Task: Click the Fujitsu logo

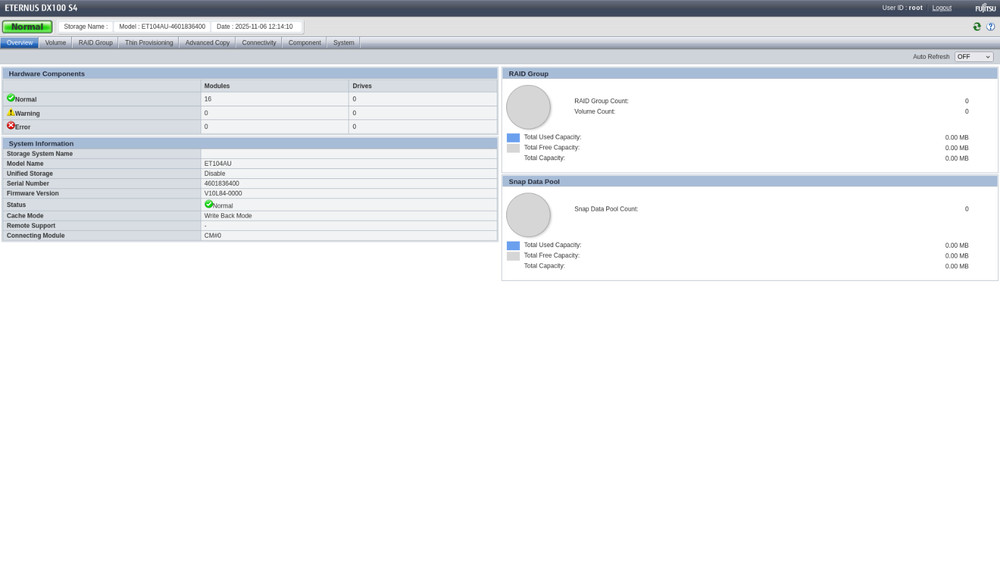Action: point(985,8)
